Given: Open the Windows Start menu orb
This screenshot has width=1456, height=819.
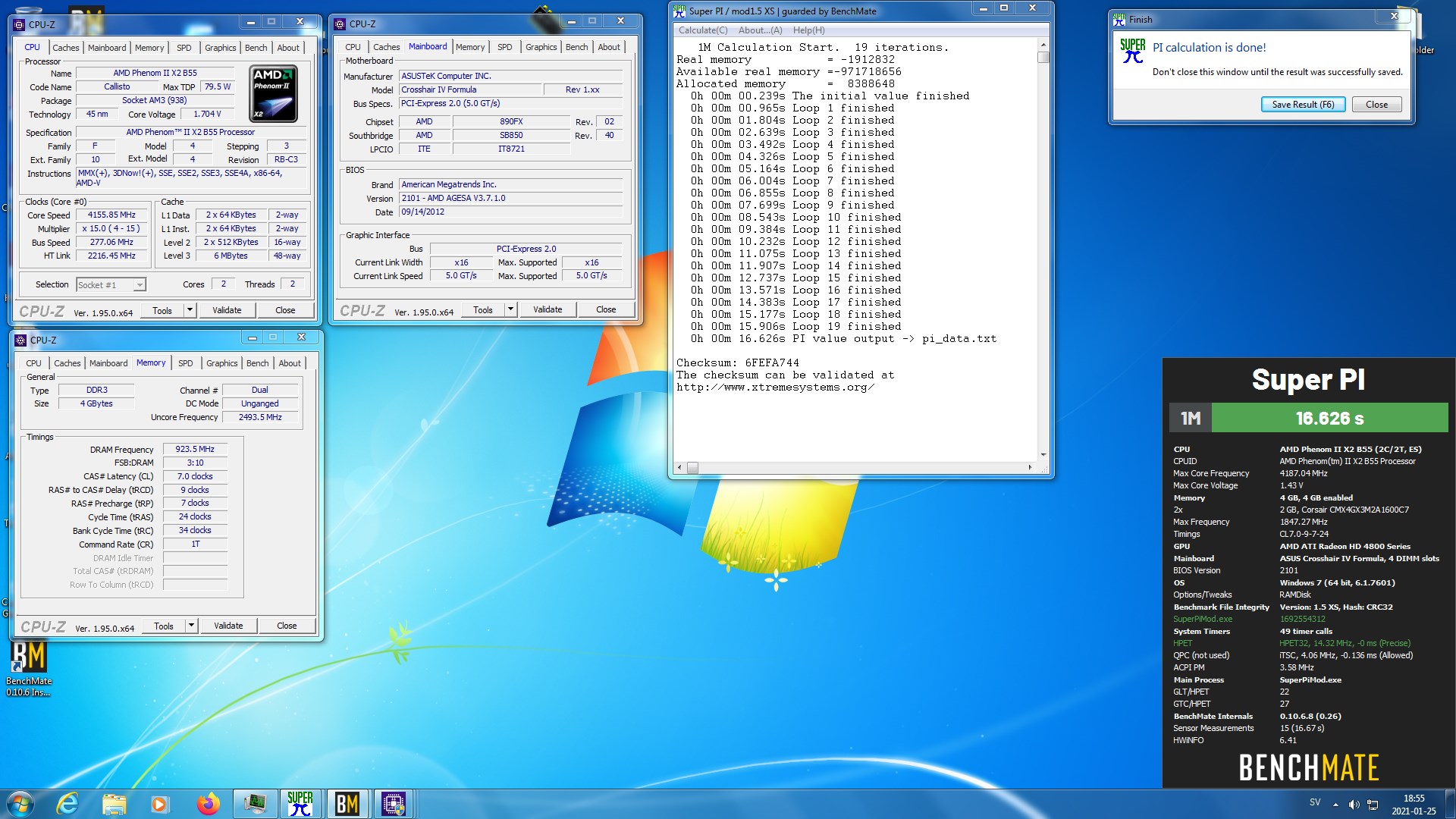Looking at the screenshot, I should 20,804.
